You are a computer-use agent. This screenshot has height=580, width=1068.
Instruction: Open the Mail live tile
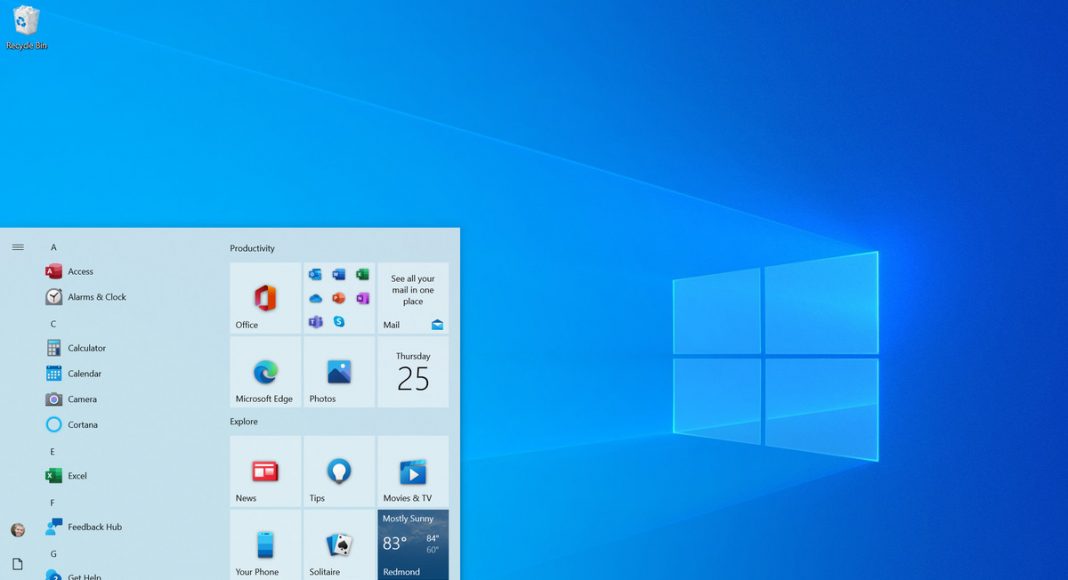coord(413,298)
